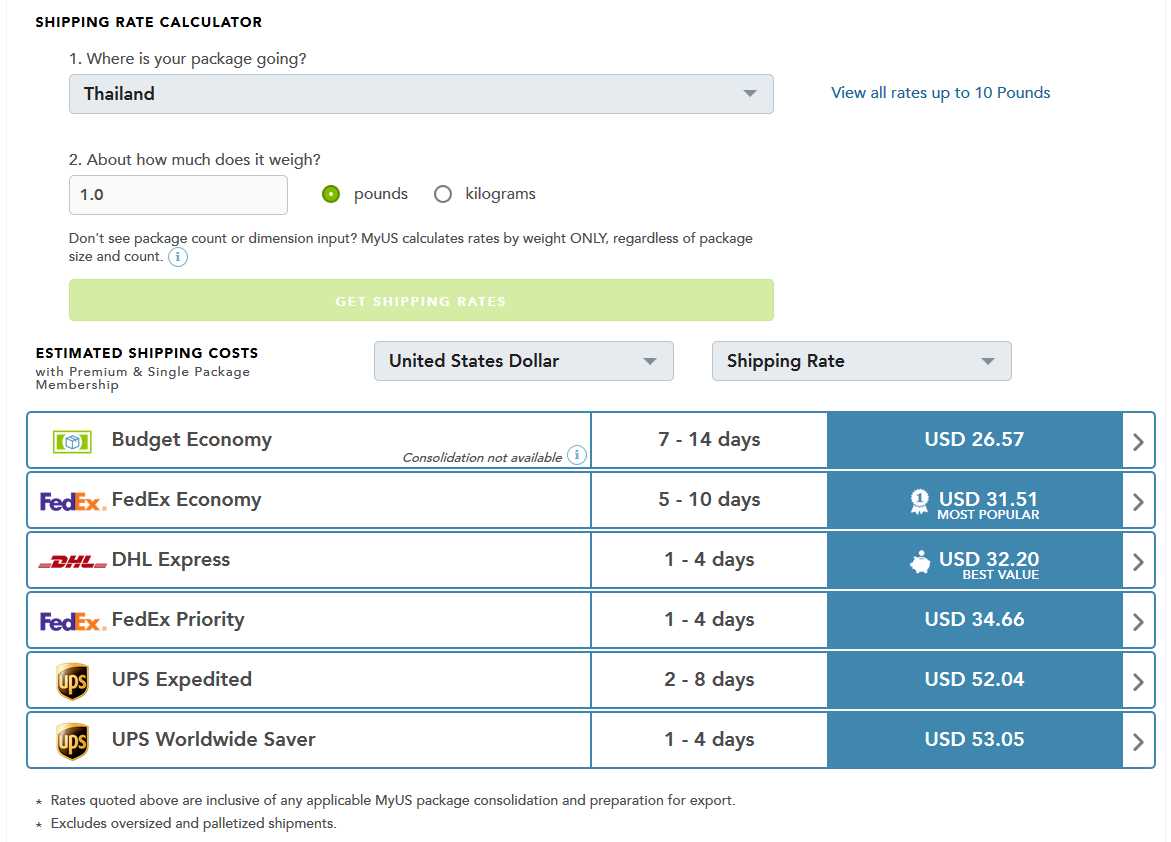Expand UPS Worldwide Saver row arrow

pyautogui.click(x=1138, y=741)
